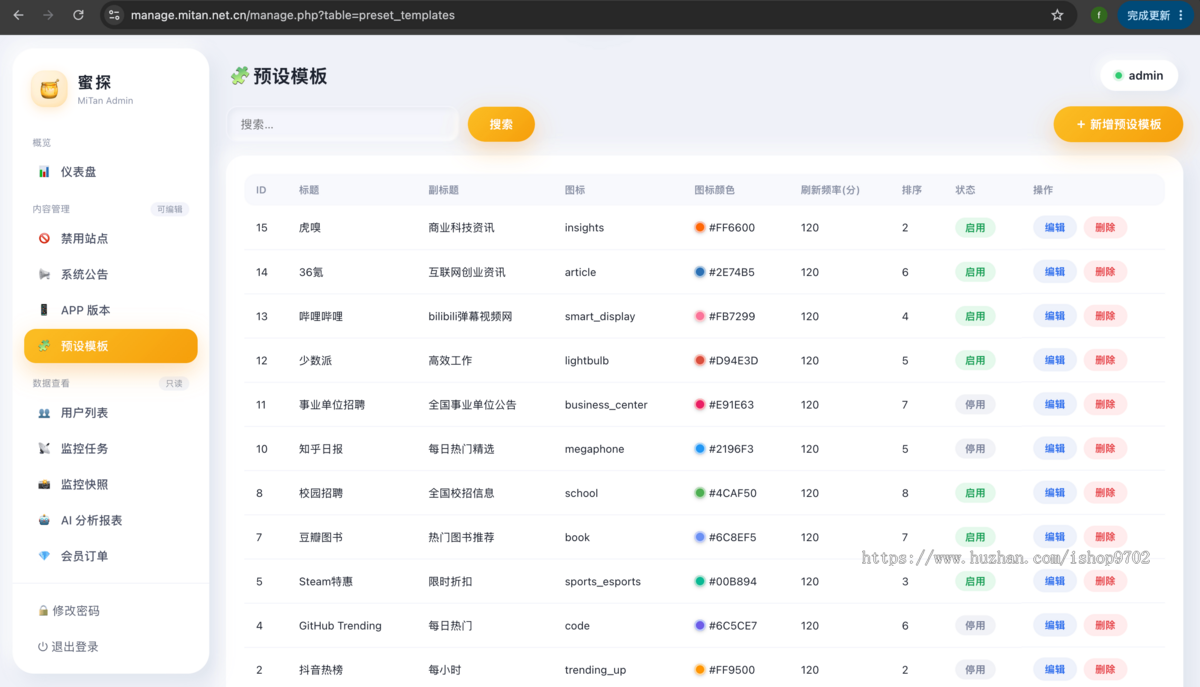Viewport: 1200px width, 687px height.
Task: Delete the 36氪 template row
Action: pos(1105,272)
